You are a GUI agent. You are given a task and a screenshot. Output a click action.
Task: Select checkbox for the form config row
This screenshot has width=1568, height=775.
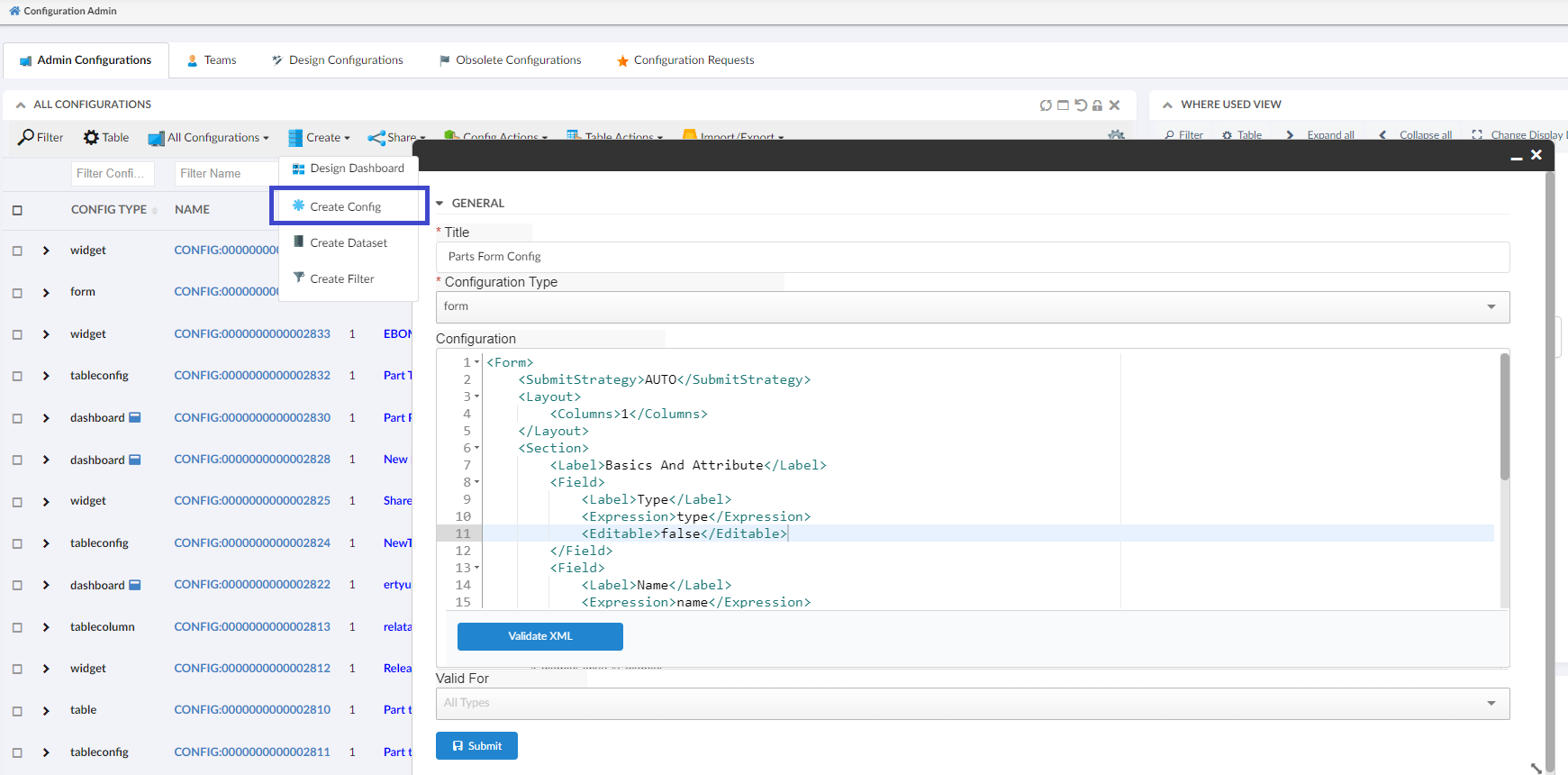[x=17, y=293]
